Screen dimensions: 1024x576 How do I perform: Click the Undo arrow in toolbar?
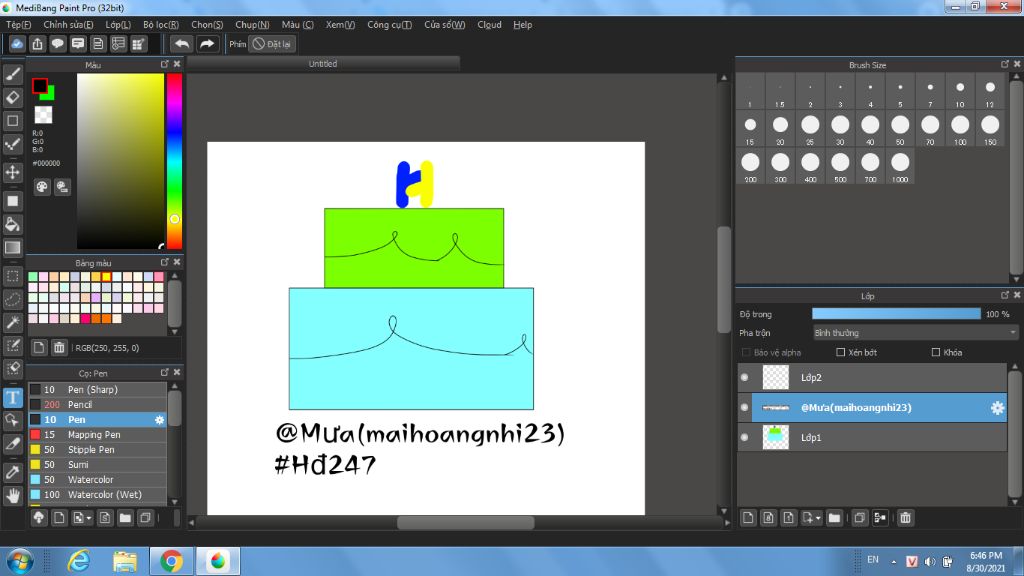[182, 44]
